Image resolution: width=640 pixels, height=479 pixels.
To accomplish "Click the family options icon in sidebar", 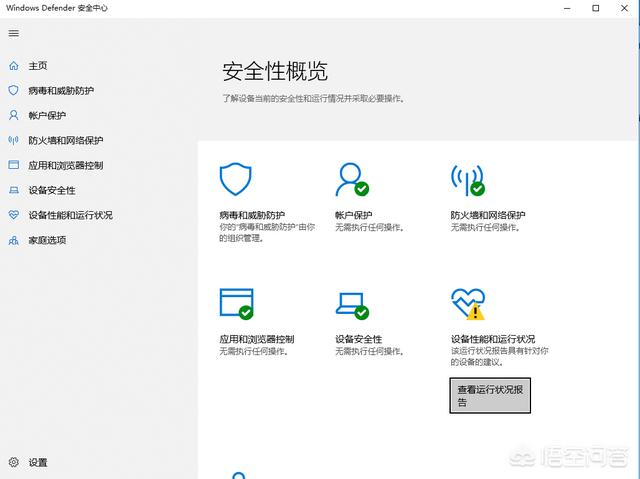I will 13,240.
